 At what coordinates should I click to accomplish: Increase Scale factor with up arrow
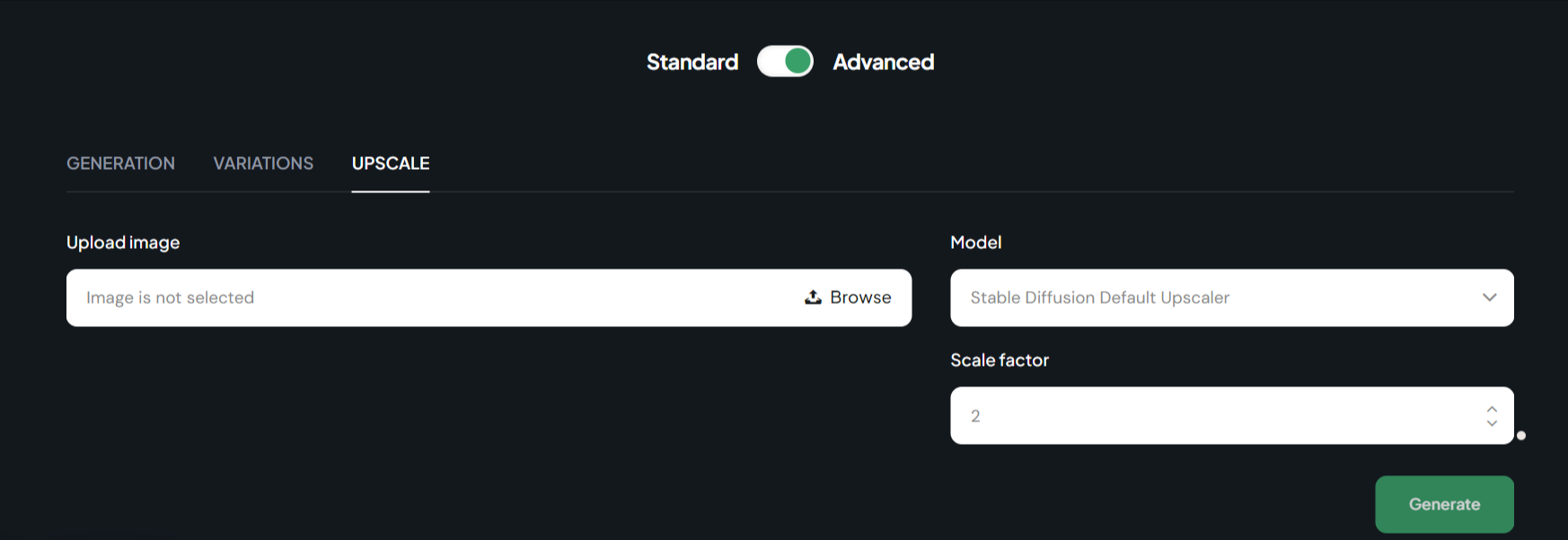[1492, 409]
